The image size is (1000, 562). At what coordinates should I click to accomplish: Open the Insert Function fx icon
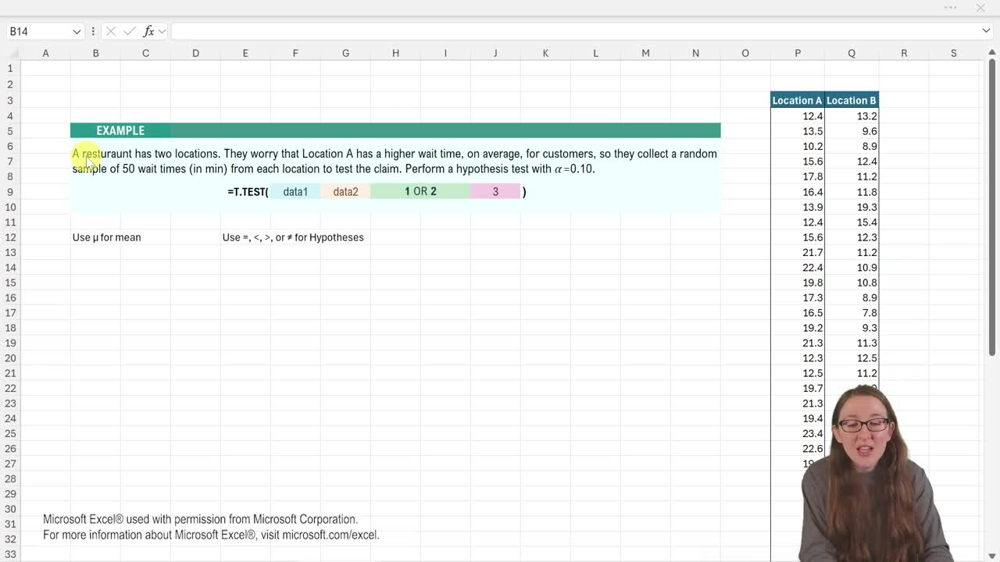[149, 31]
